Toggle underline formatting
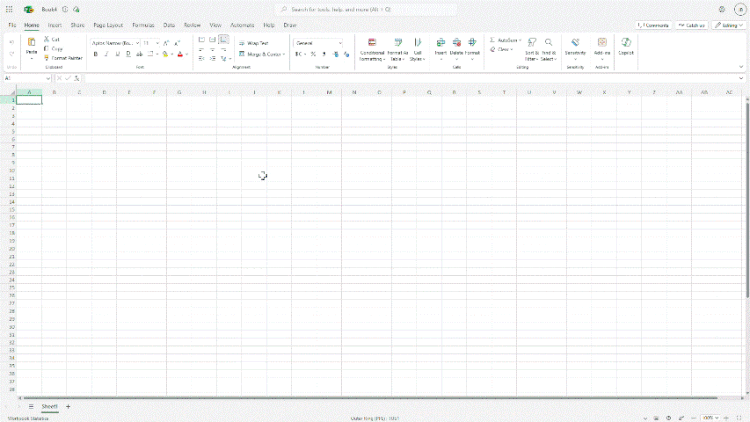Viewport: 750px width, 422px height. click(x=118, y=54)
